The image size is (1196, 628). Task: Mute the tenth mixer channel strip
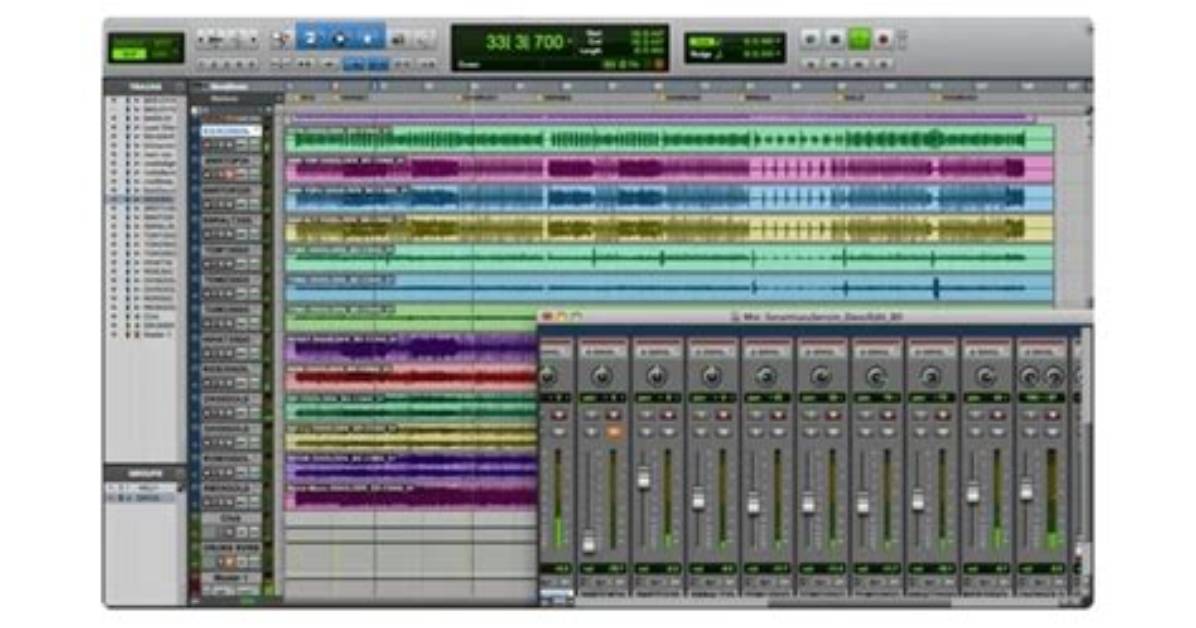[1053, 432]
